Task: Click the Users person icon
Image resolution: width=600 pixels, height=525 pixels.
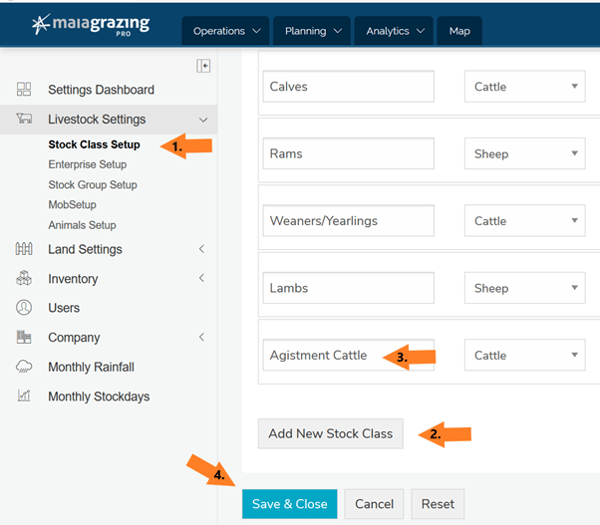Action: pos(24,308)
